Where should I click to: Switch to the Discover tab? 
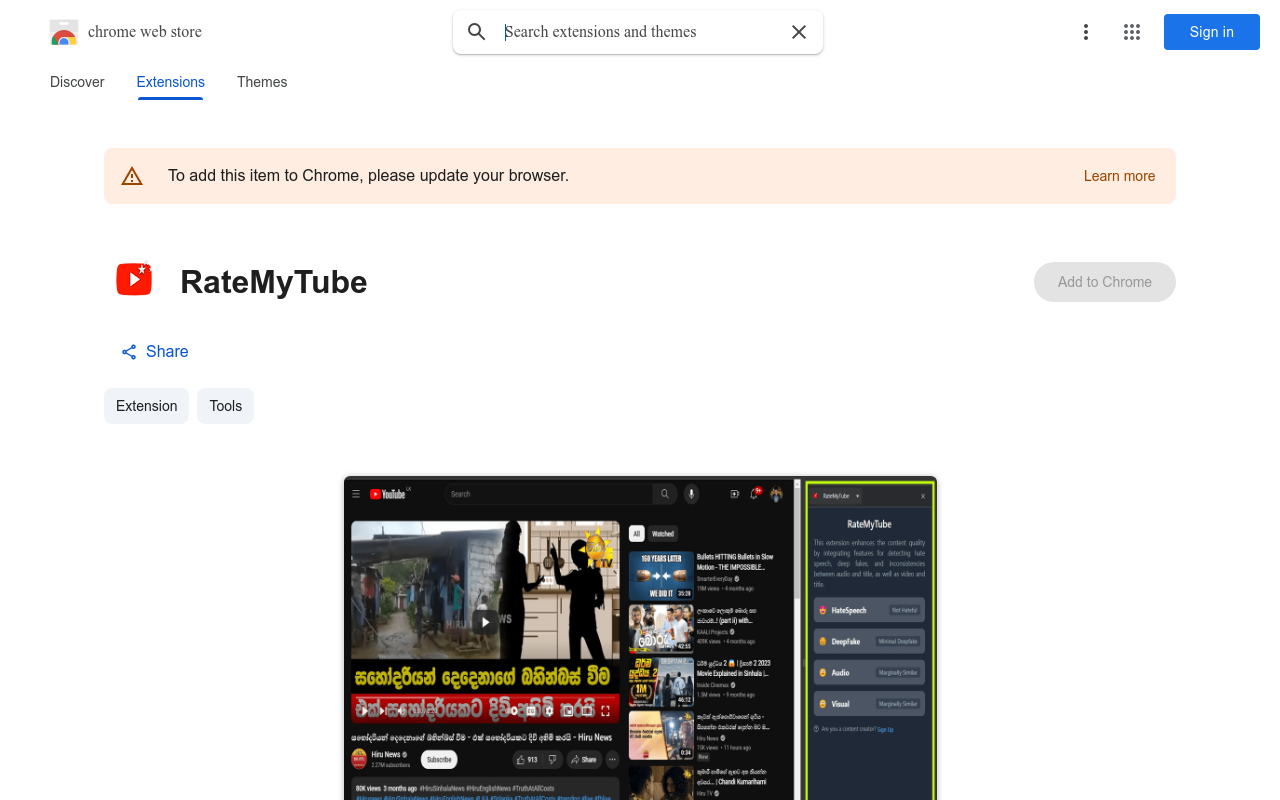77,82
